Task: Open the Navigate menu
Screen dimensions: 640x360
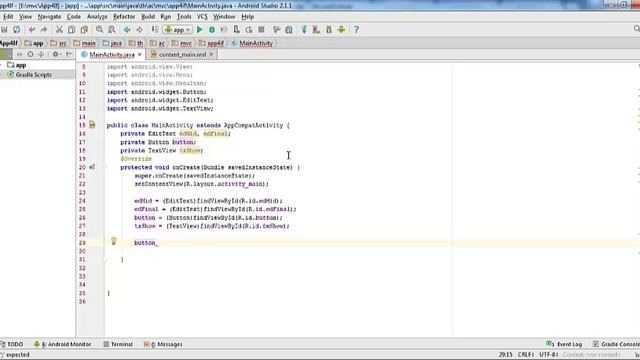Action: pyautogui.click(x=49, y=17)
